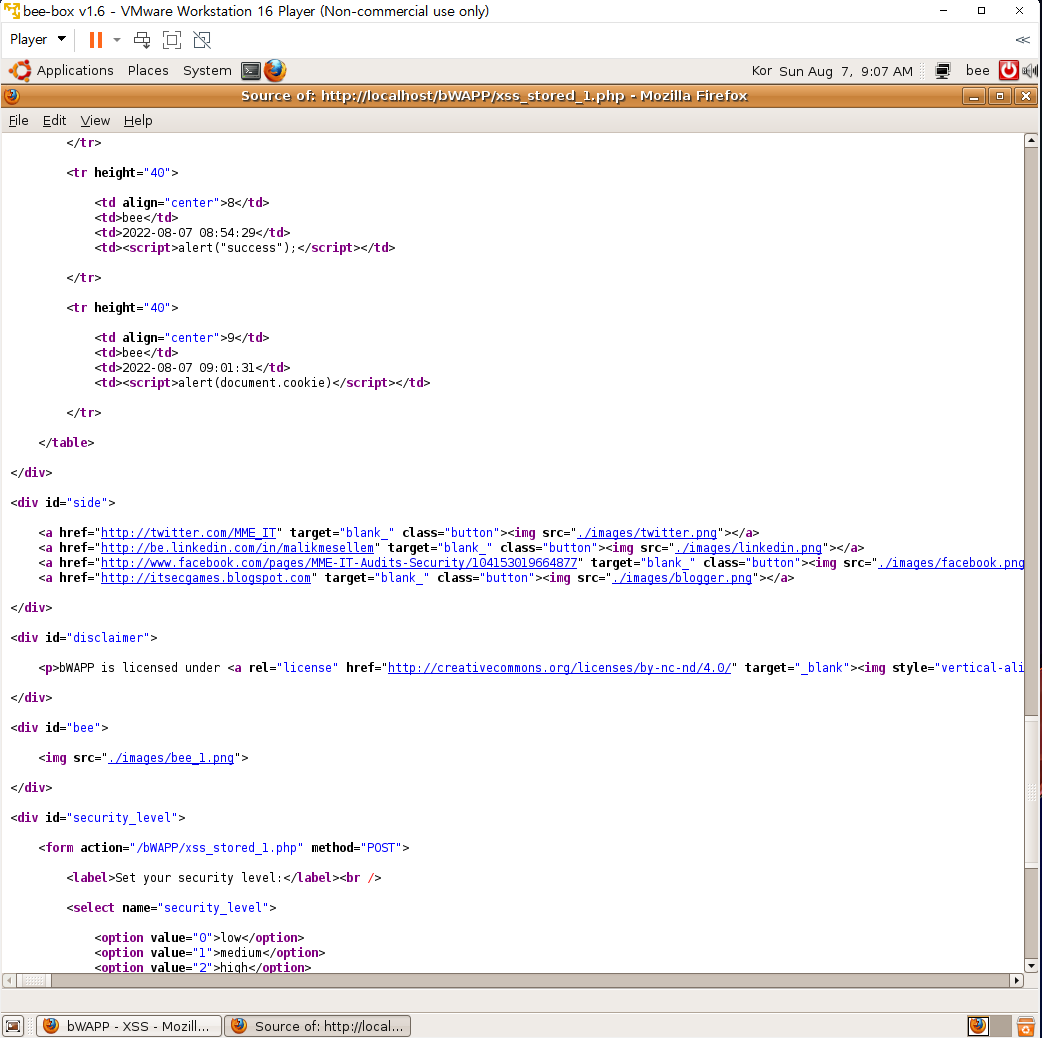Click the Ubuntu logo icon in the panel

coord(20,70)
